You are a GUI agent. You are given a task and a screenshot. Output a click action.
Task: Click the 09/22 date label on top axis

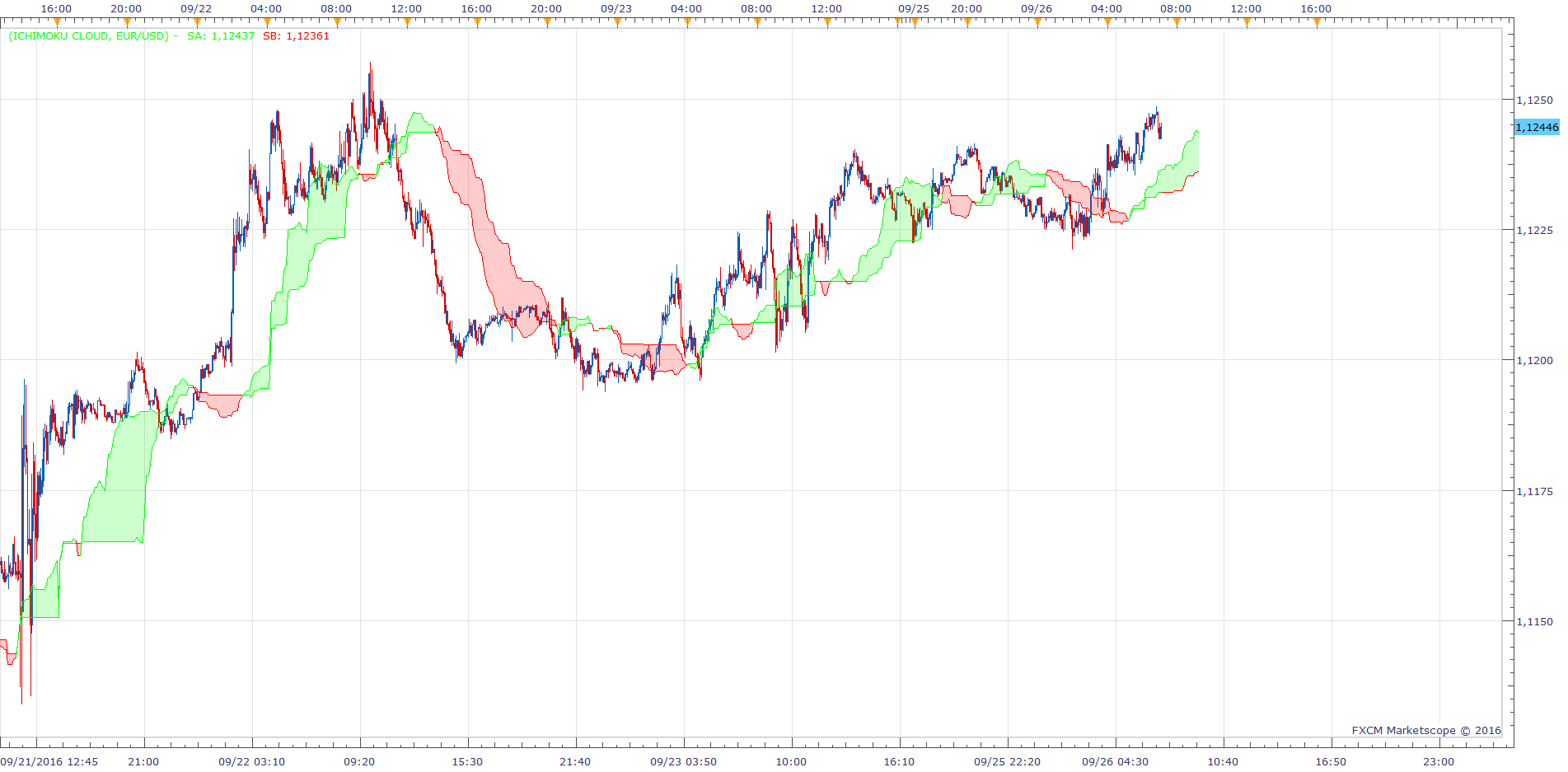(x=196, y=8)
